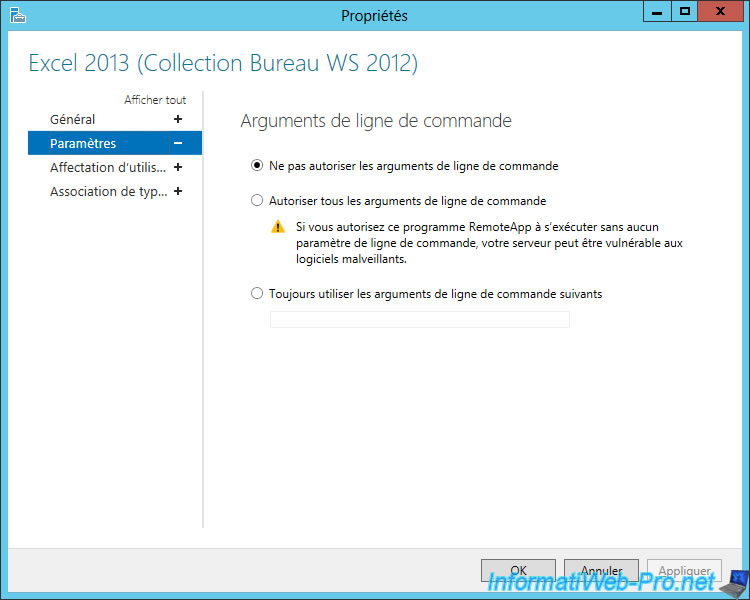The width and height of the screenshot is (750, 600).
Task: Select 'Autoriser tous les arguments' radio option
Action: pyautogui.click(x=257, y=200)
